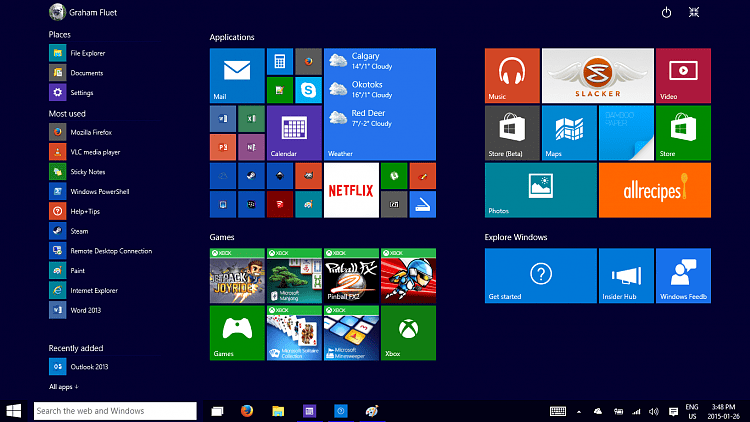
Task: Open the Windows Feedback tile
Action: tap(683, 276)
